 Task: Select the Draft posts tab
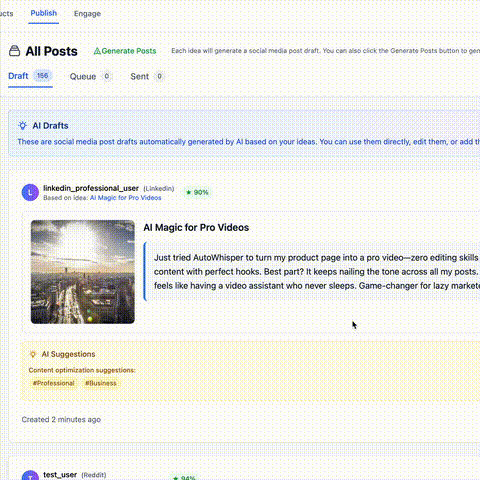pyautogui.click(x=30, y=76)
